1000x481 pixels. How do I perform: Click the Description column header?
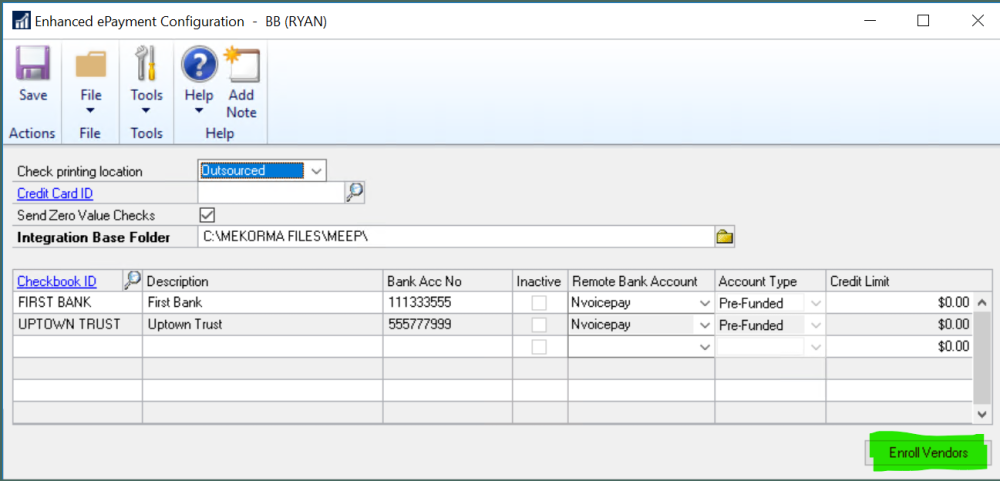point(263,281)
